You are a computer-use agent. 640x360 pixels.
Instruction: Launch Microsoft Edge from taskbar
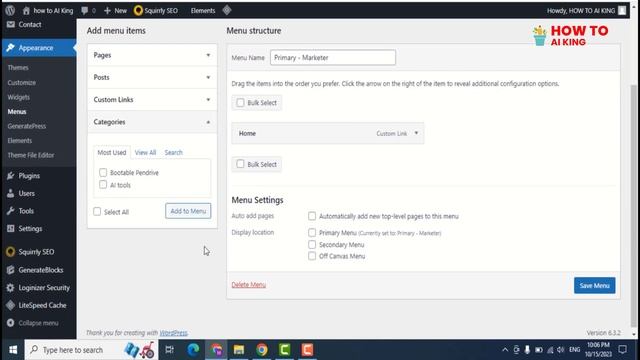tap(193, 350)
